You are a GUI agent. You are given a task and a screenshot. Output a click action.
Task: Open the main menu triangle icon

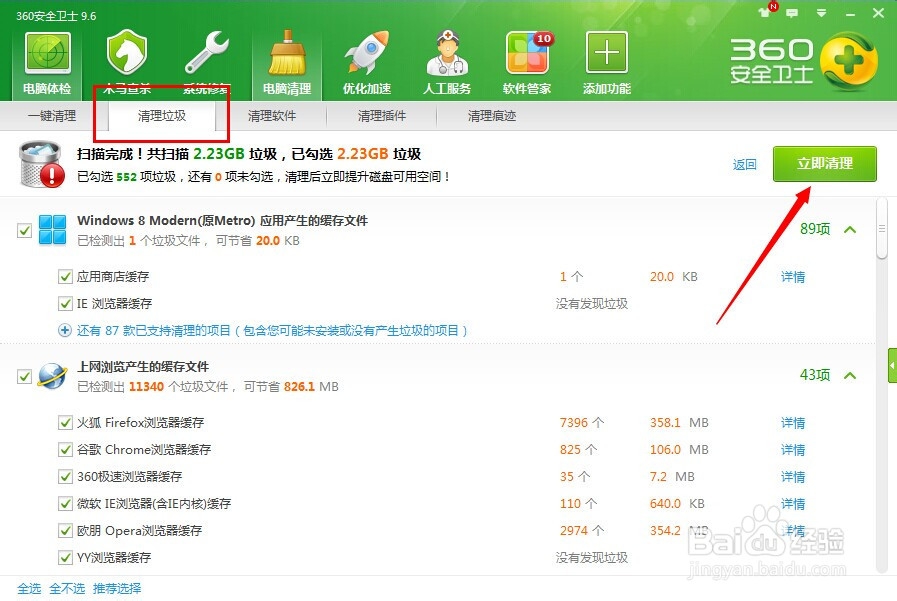(821, 13)
